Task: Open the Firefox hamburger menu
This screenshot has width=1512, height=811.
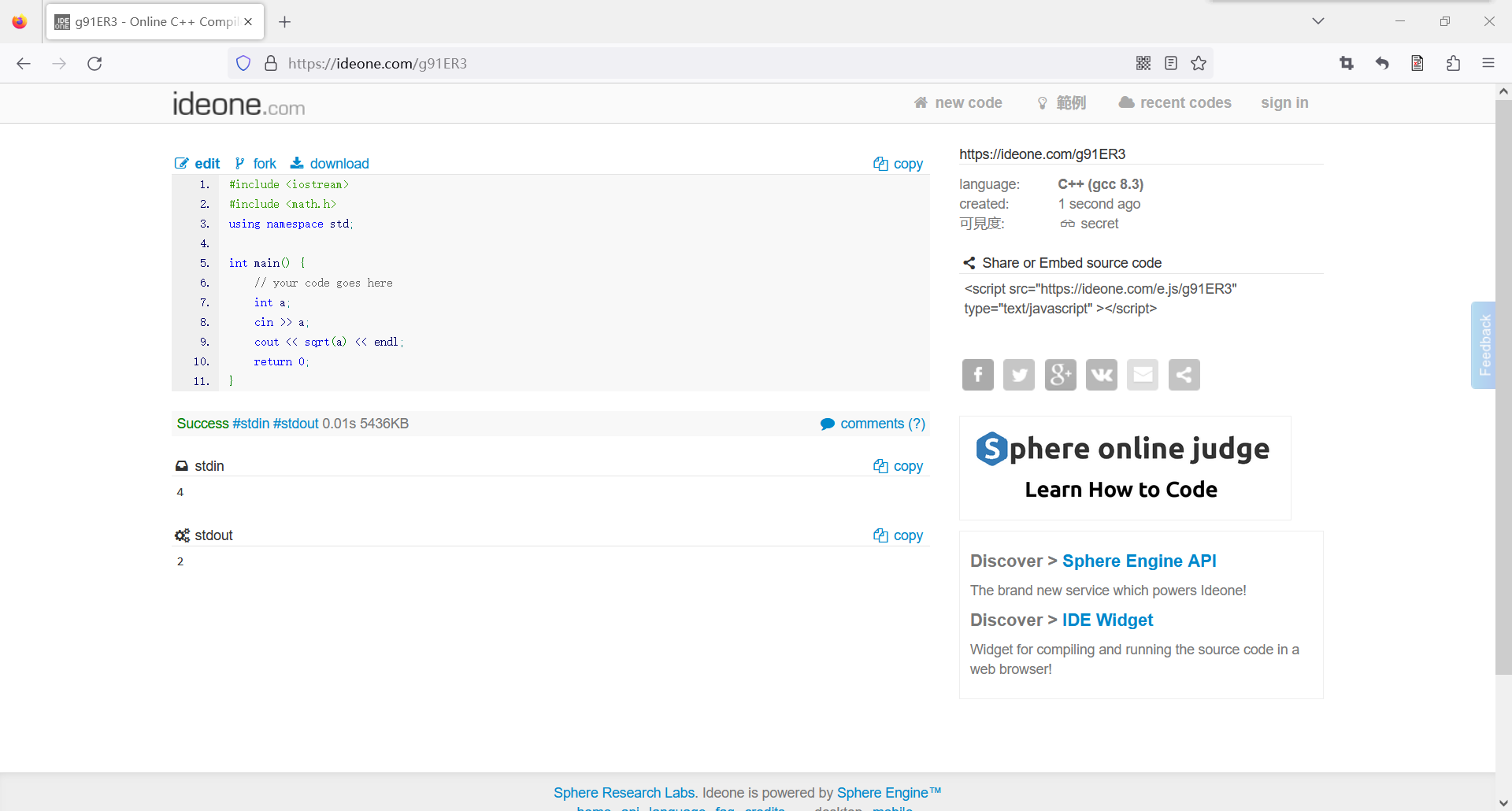Action: tap(1488, 64)
